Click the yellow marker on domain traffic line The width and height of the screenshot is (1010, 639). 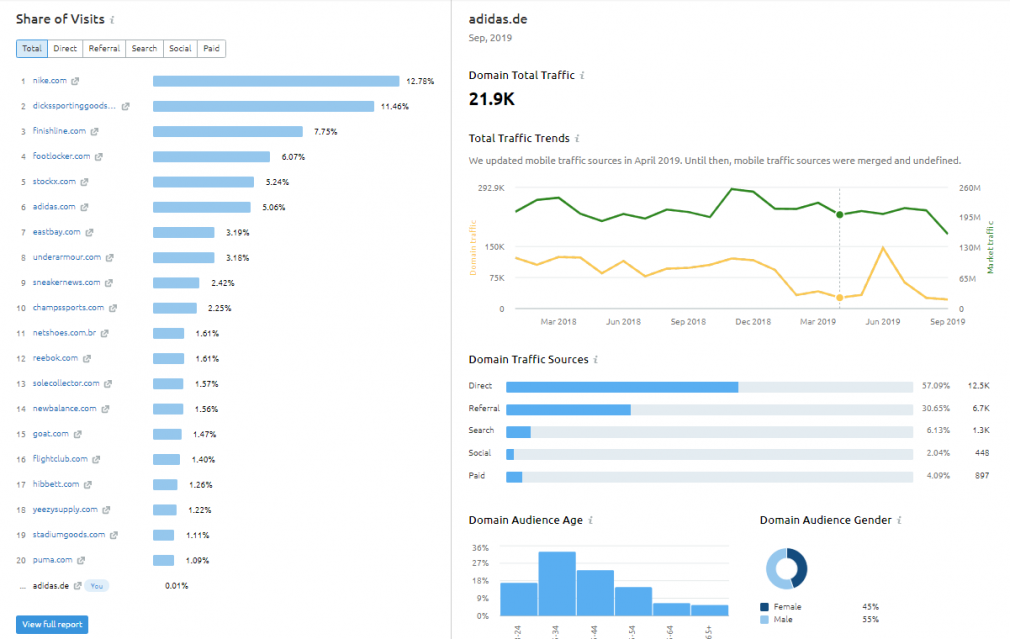click(839, 298)
